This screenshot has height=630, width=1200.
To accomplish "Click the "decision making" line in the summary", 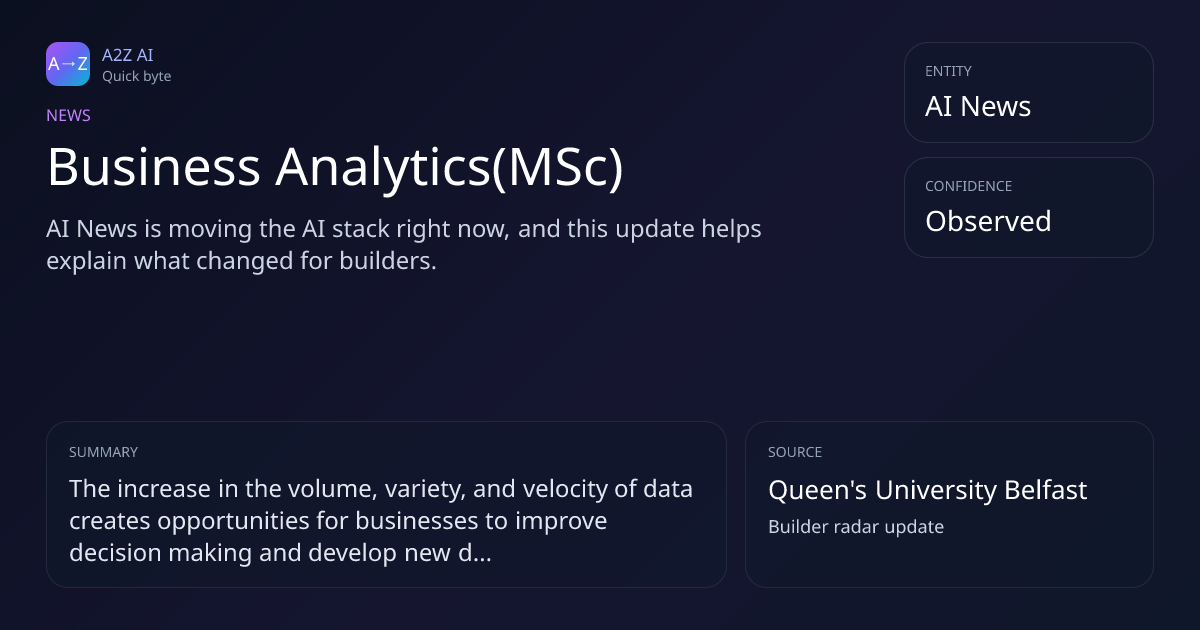I will (280, 552).
